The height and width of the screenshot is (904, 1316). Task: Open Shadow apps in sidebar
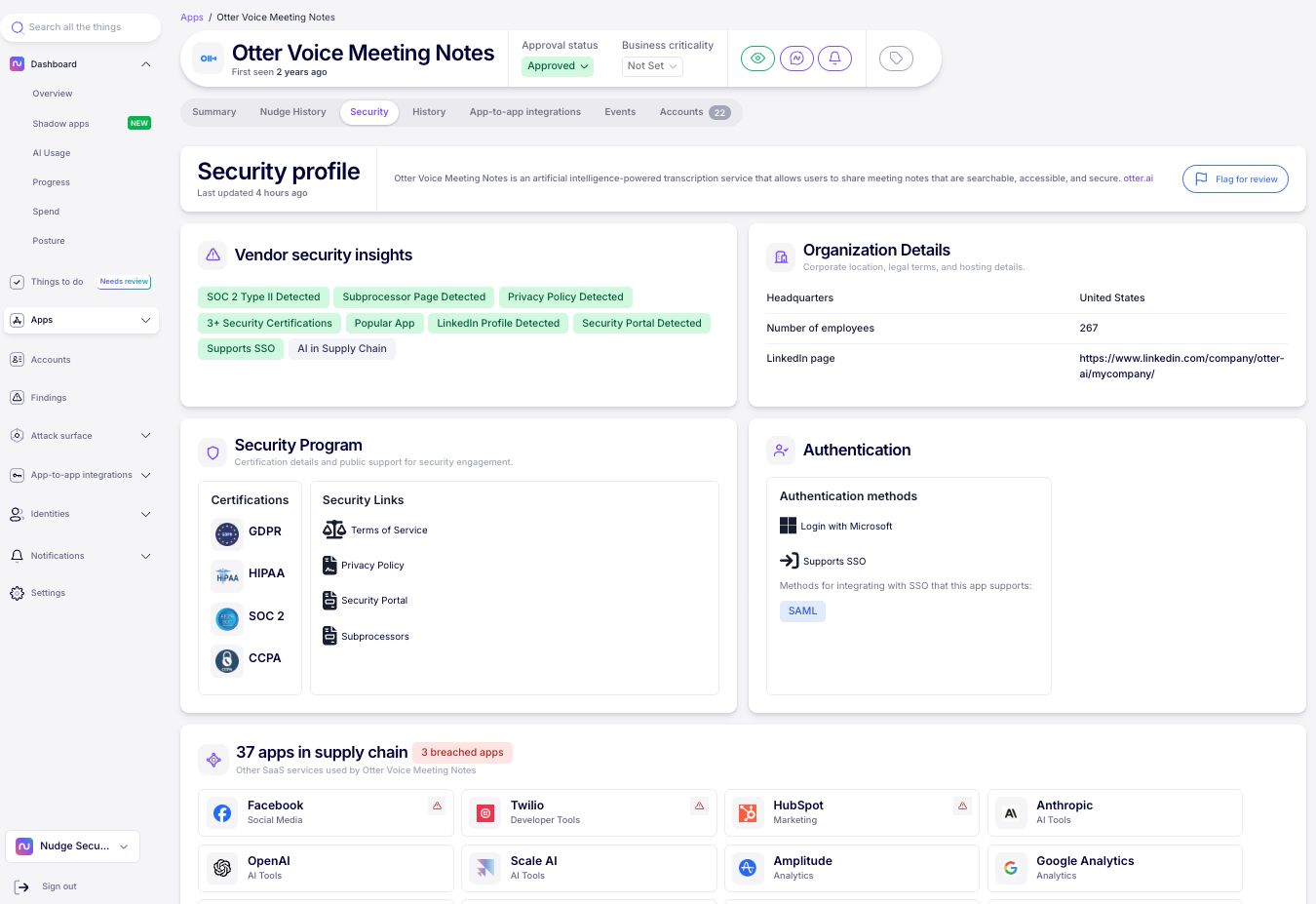pyautogui.click(x=60, y=124)
